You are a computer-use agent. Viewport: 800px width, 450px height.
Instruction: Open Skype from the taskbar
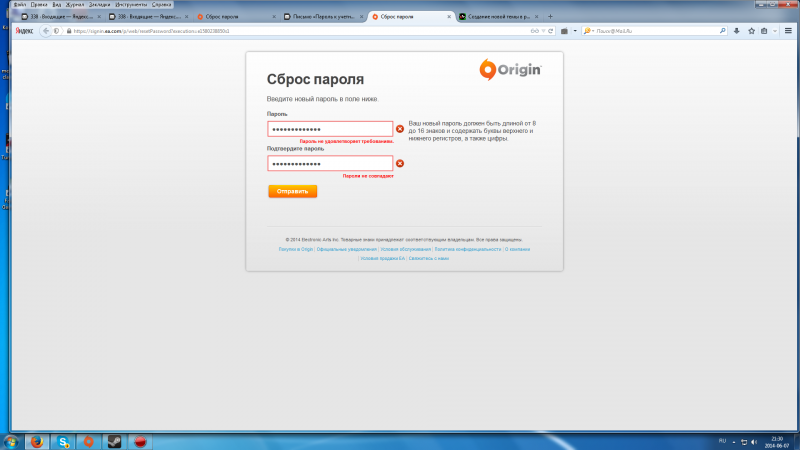pyautogui.click(x=63, y=442)
